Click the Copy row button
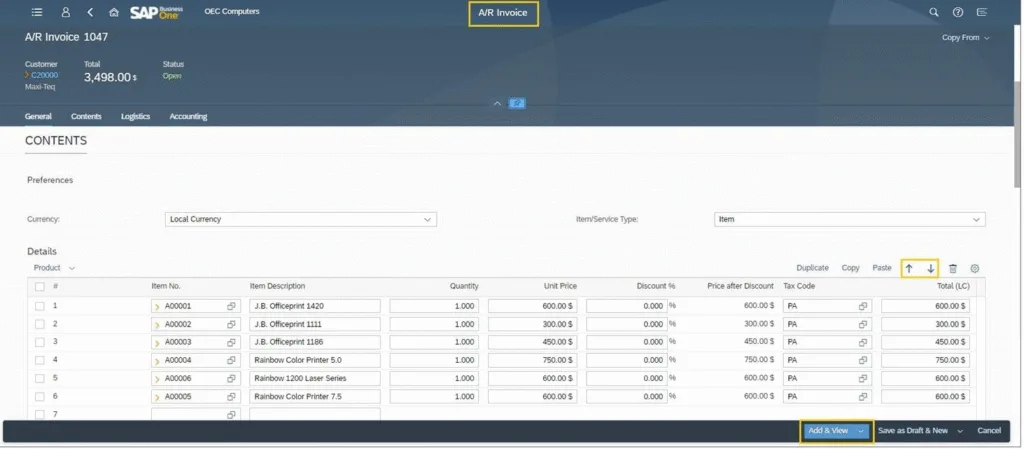 coord(850,268)
